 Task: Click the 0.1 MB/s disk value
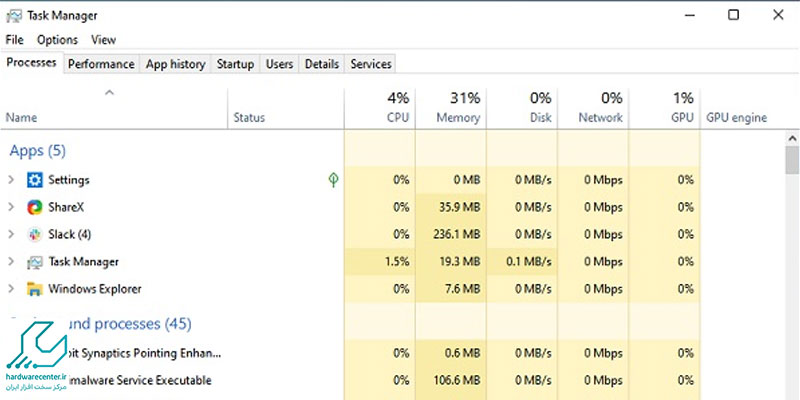529,262
